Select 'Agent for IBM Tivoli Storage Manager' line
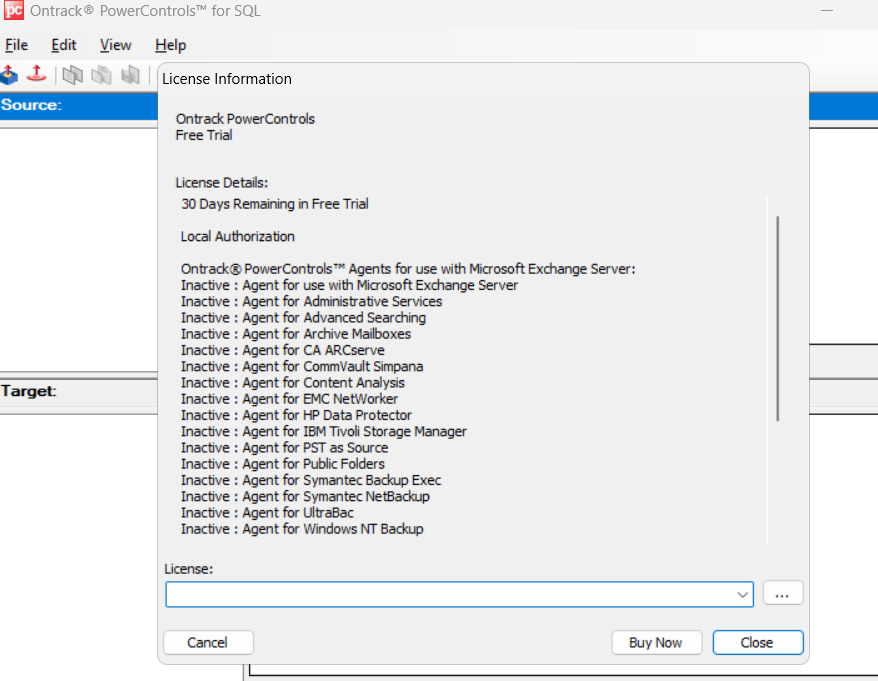 click(x=324, y=431)
